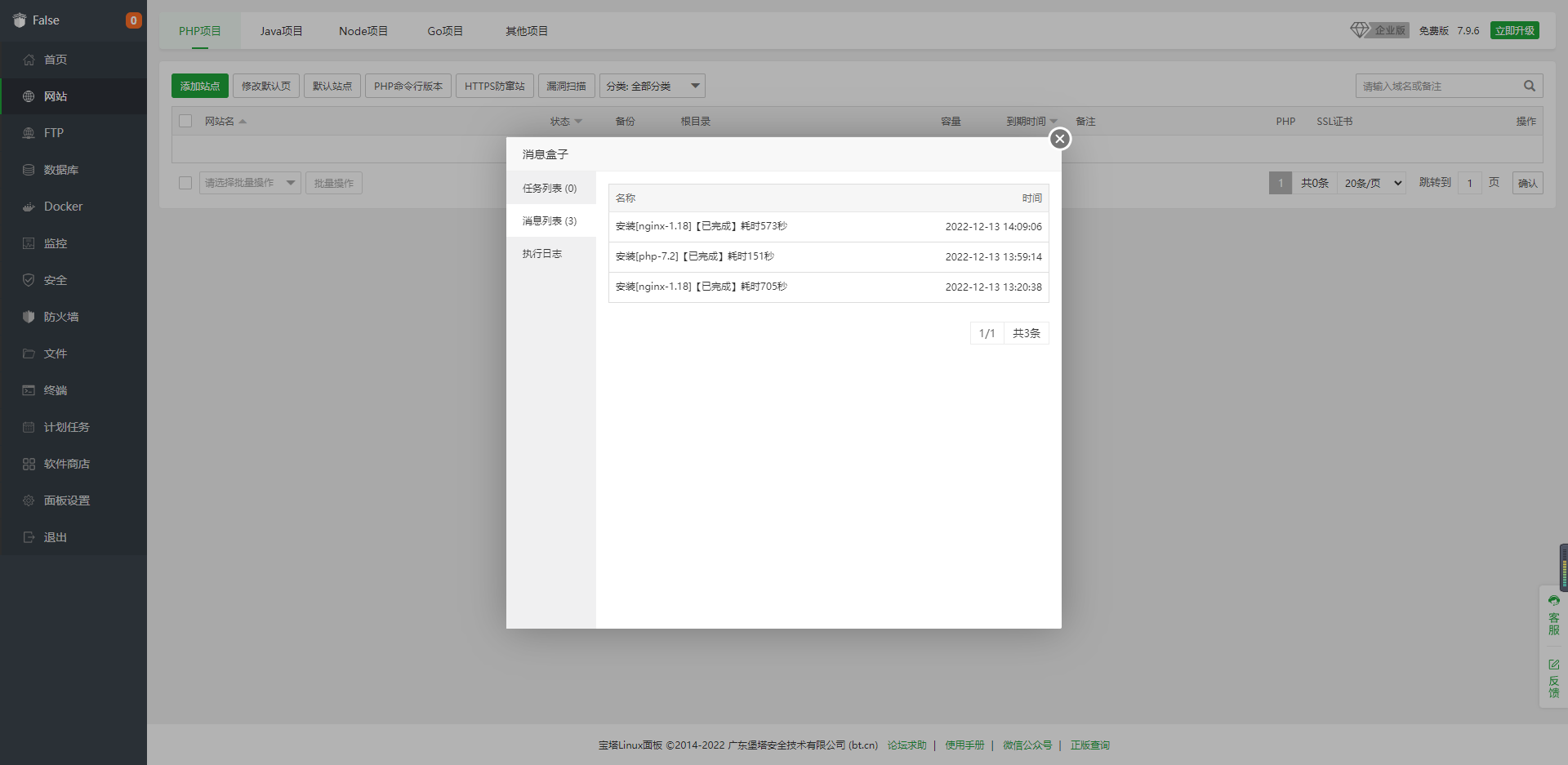Screen dimensions: 1568x765
Task: Click the vertical scrollbar thumb above the 客服 widget
Action: (x=1564, y=567)
